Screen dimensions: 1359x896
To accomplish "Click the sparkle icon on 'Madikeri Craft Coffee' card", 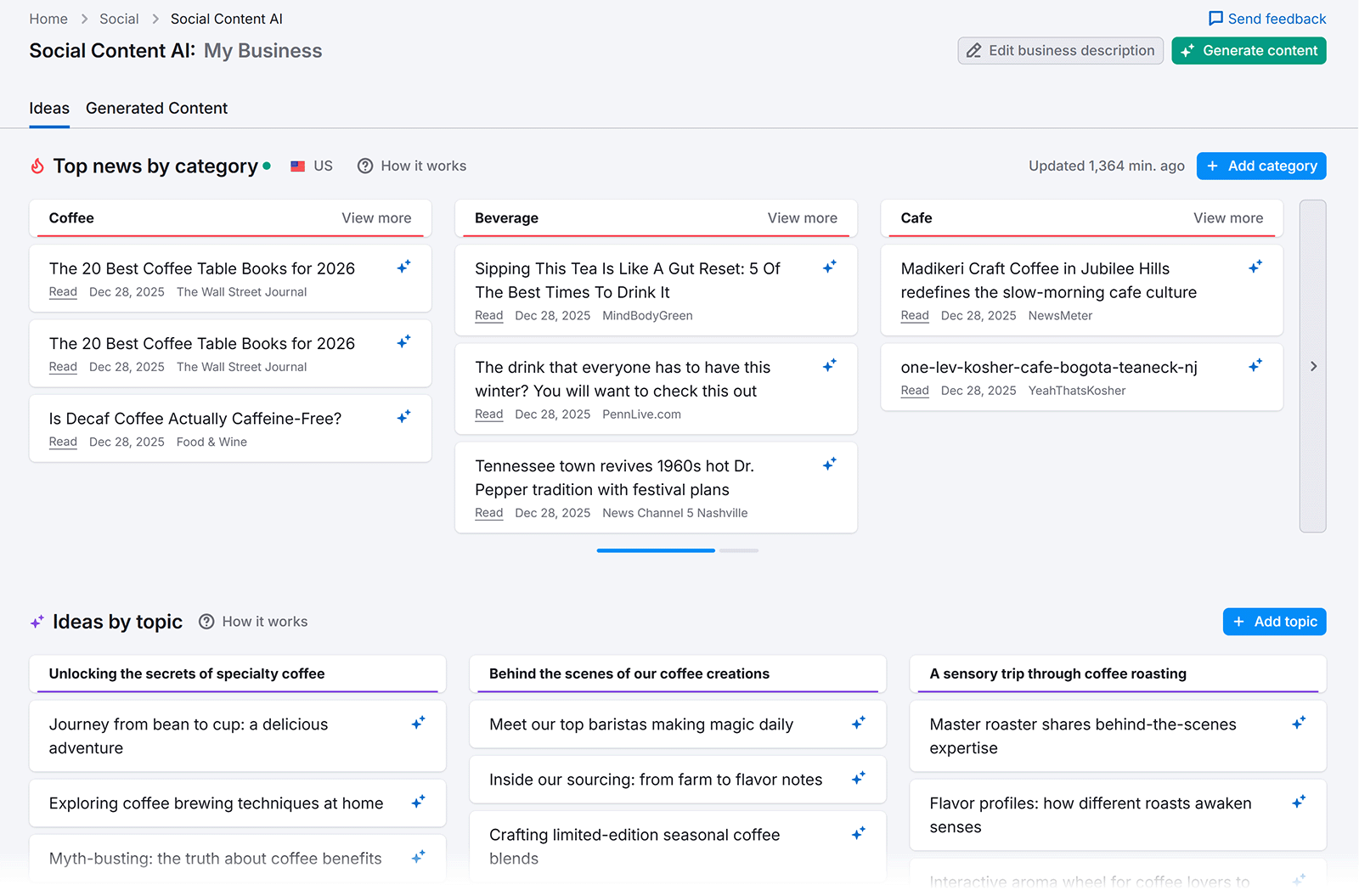I will tap(1255, 266).
